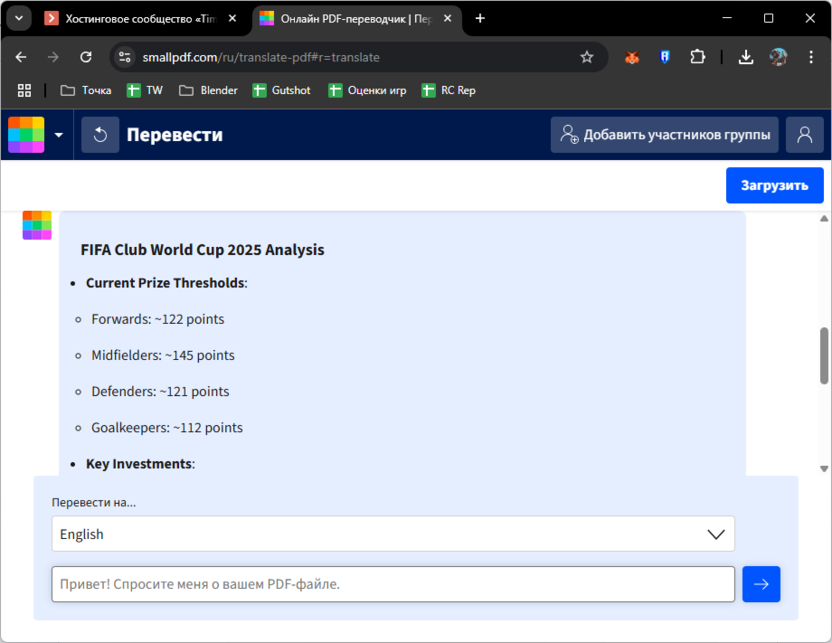Click the Smallpdf avatar beside the message

(x=37, y=225)
